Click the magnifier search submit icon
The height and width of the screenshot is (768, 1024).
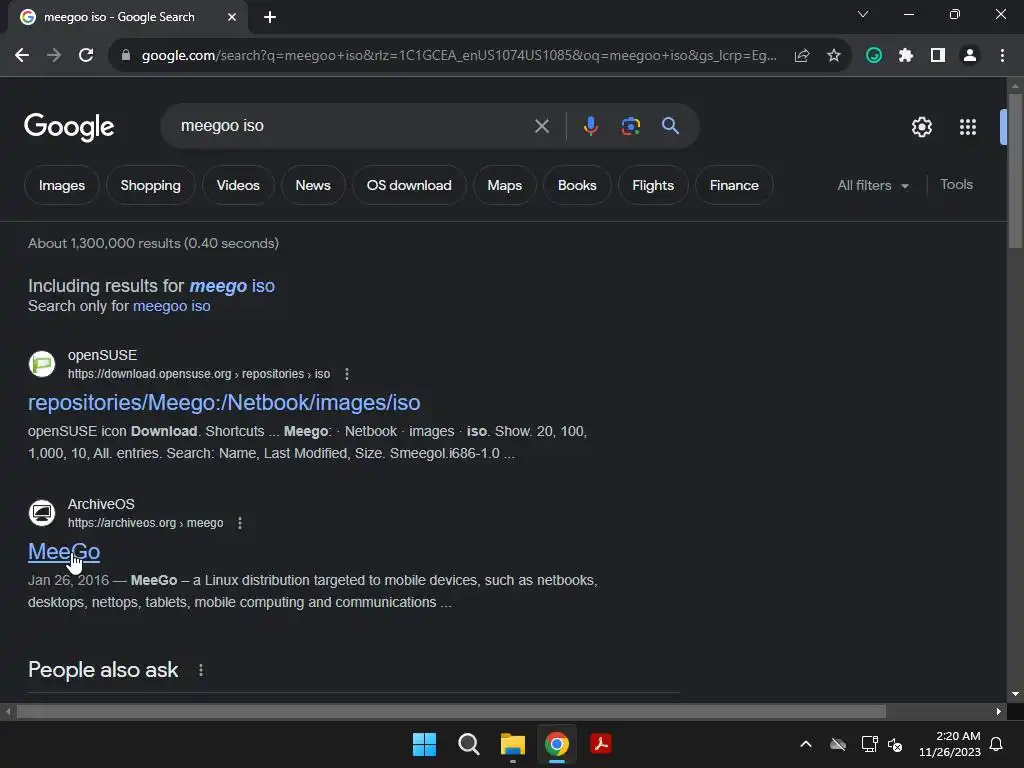(x=670, y=126)
